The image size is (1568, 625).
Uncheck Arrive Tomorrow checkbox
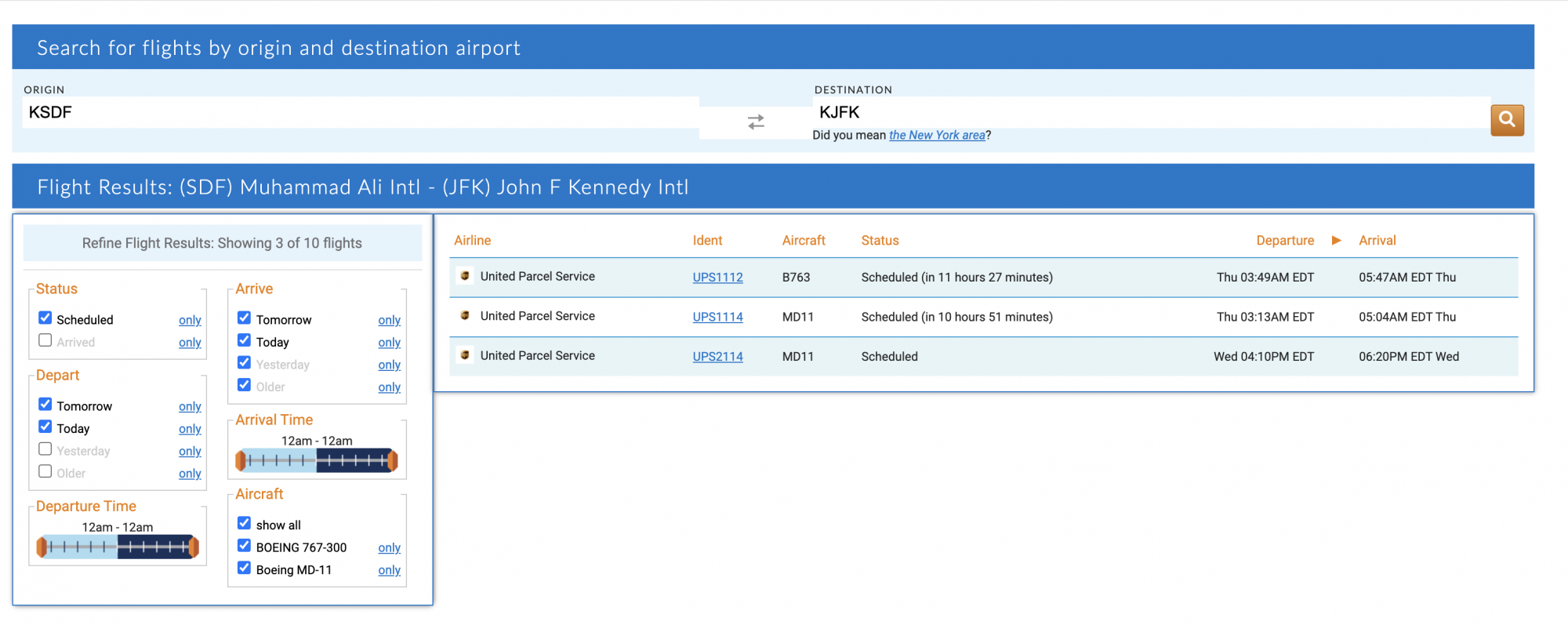245,318
